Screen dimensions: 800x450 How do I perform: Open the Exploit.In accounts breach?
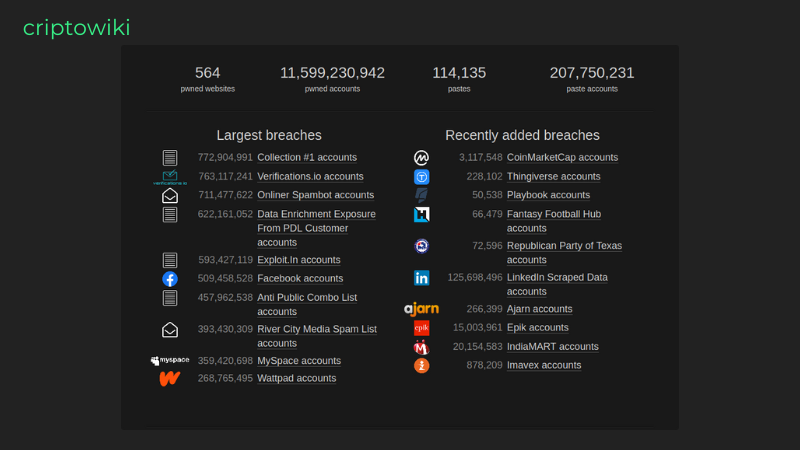(x=298, y=260)
